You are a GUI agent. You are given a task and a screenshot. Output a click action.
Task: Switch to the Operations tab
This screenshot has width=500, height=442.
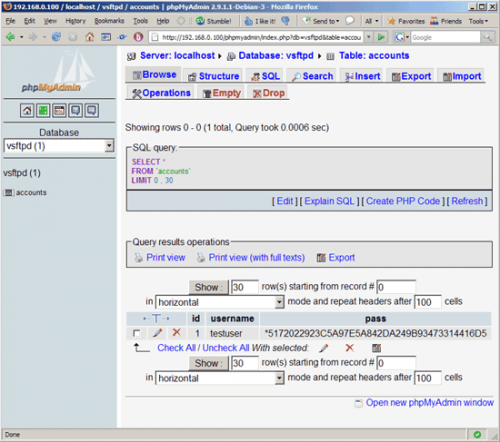point(161,93)
